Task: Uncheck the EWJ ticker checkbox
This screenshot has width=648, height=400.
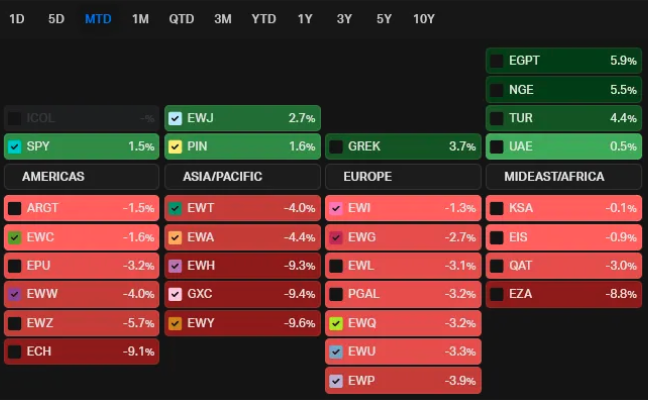Action: [x=175, y=119]
